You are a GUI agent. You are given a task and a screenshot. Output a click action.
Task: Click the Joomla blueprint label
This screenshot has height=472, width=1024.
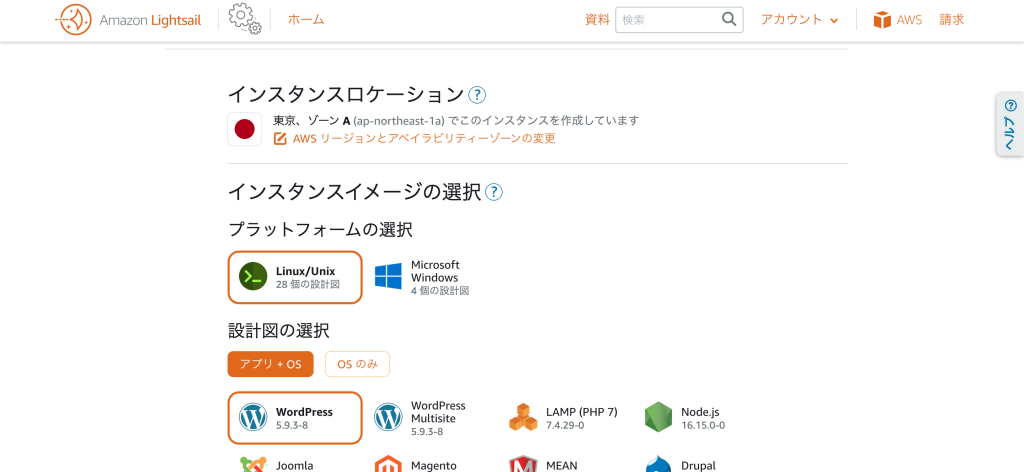(x=295, y=465)
